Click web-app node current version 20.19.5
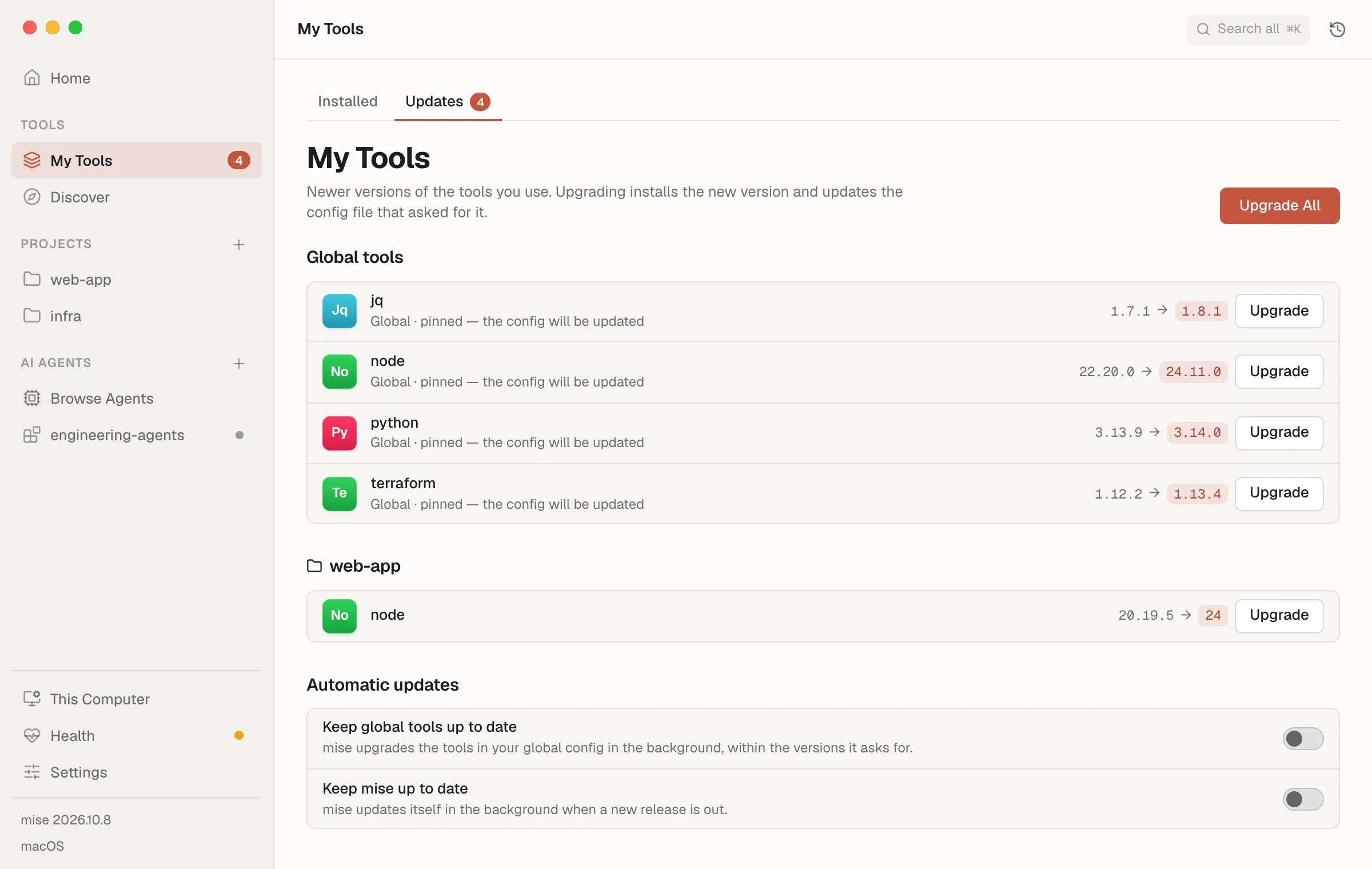This screenshot has width=1372, height=869. [x=1146, y=615]
